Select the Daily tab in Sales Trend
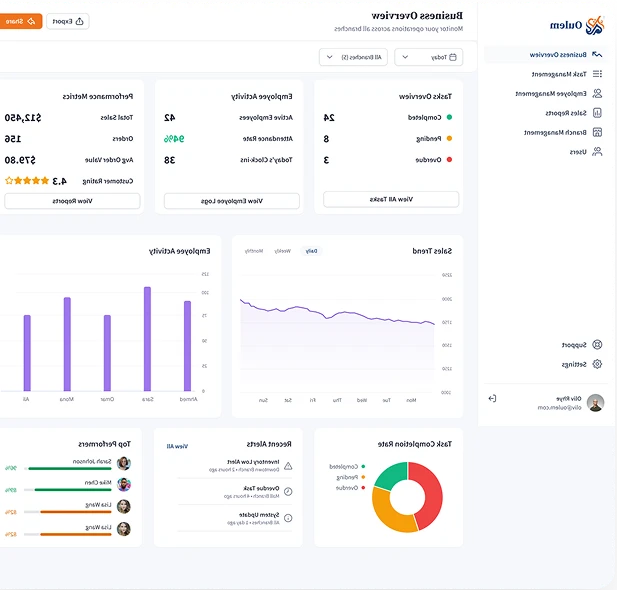 [312, 251]
